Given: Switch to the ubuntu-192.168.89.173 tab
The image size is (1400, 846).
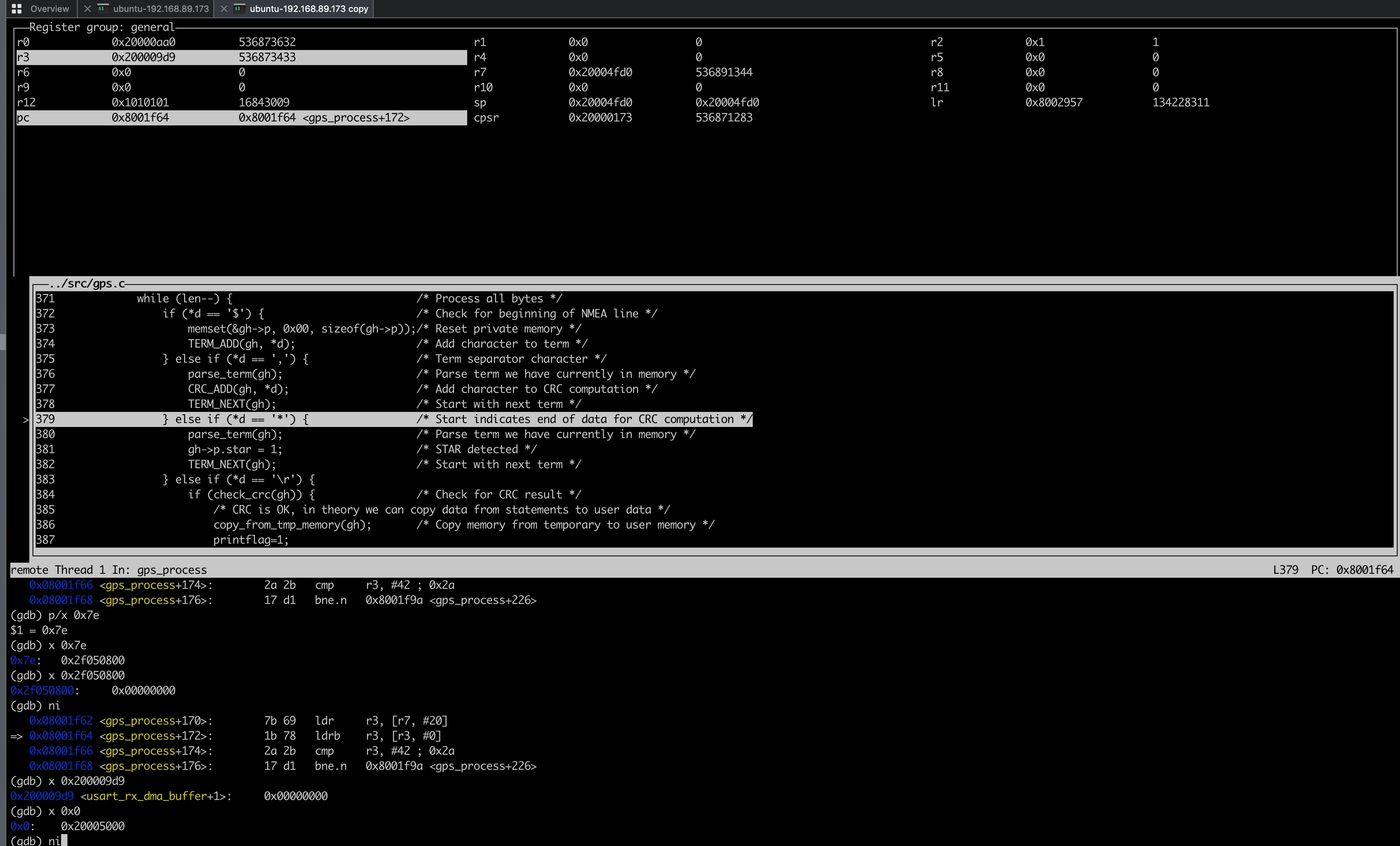Looking at the screenshot, I should 160,9.
